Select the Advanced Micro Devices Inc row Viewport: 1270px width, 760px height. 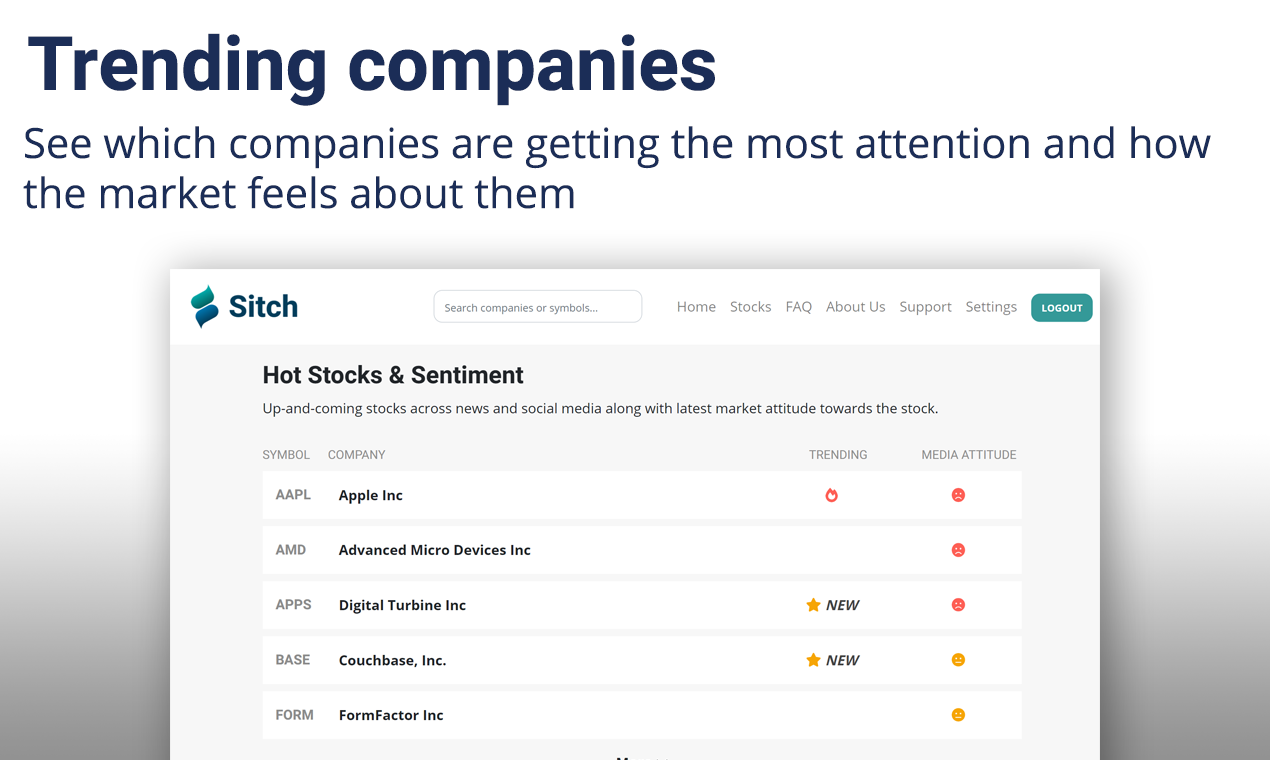[x=642, y=550]
